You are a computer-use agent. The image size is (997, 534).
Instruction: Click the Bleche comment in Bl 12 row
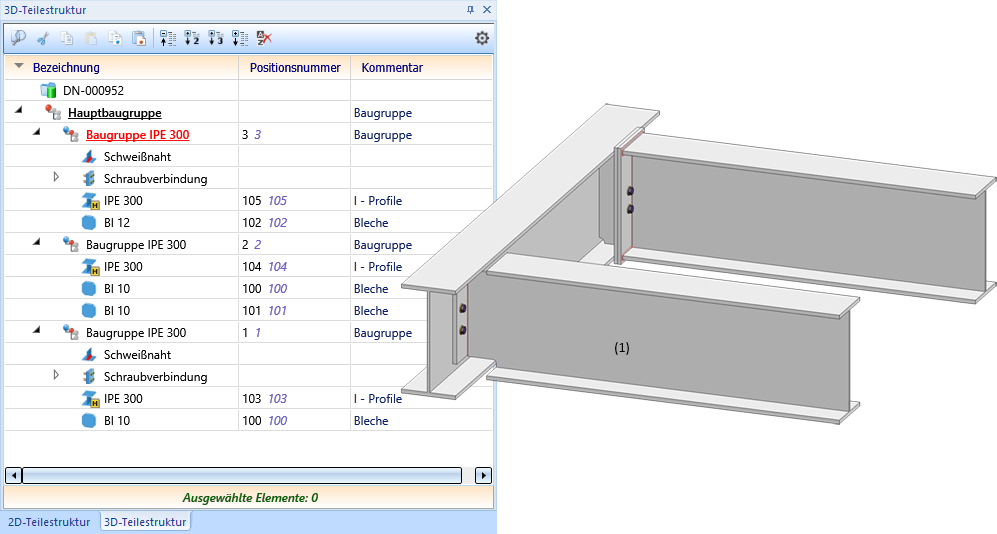[x=371, y=222]
